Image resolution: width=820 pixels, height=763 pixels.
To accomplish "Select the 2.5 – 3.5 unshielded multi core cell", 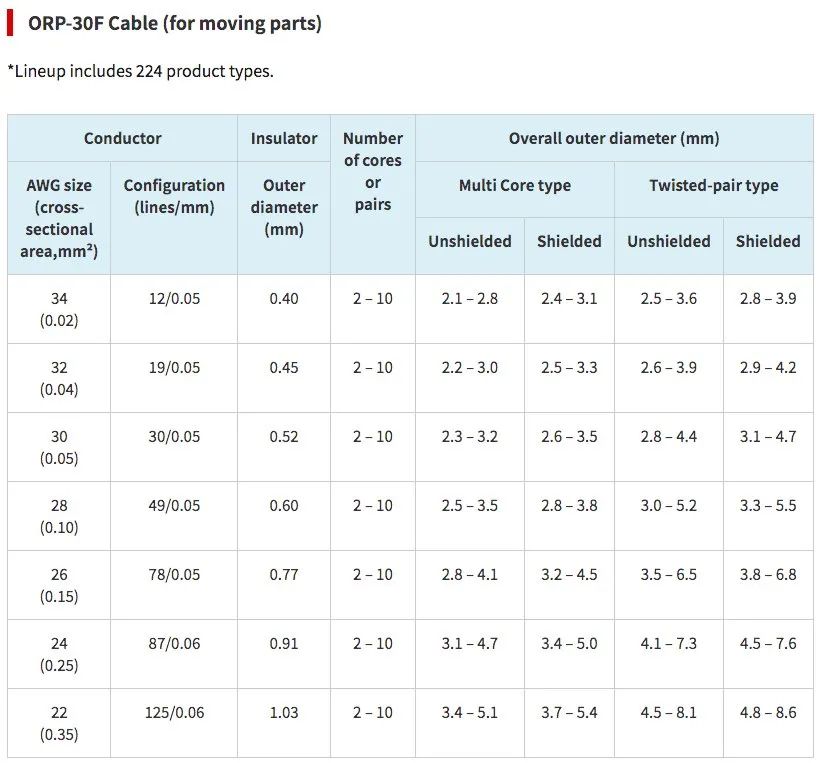I will coord(470,506).
